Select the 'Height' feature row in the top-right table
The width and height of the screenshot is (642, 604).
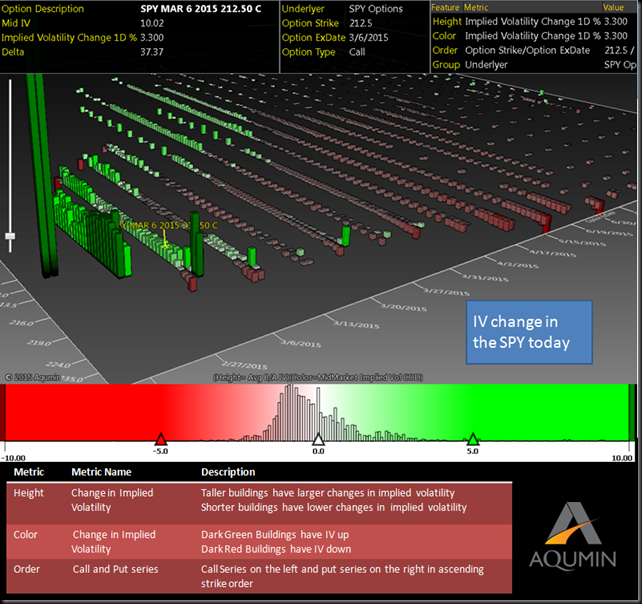(533, 21)
